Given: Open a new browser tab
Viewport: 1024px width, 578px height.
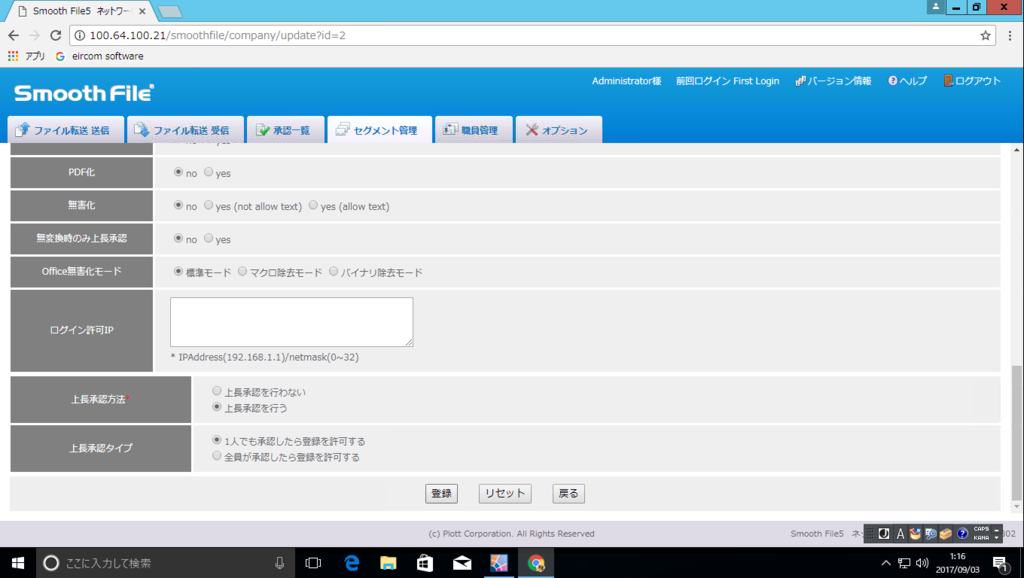Looking at the screenshot, I should tap(170, 12).
